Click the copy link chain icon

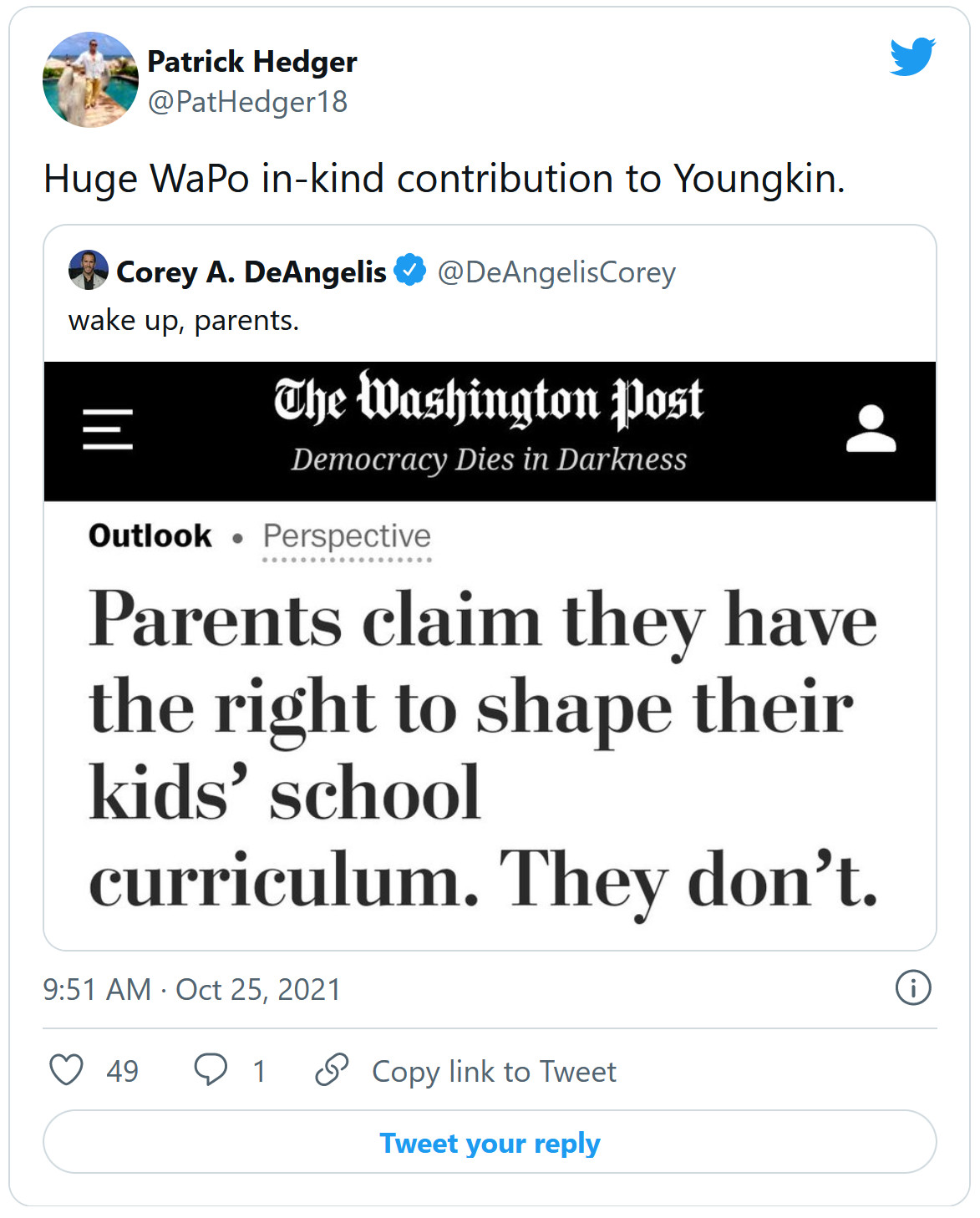(332, 1070)
